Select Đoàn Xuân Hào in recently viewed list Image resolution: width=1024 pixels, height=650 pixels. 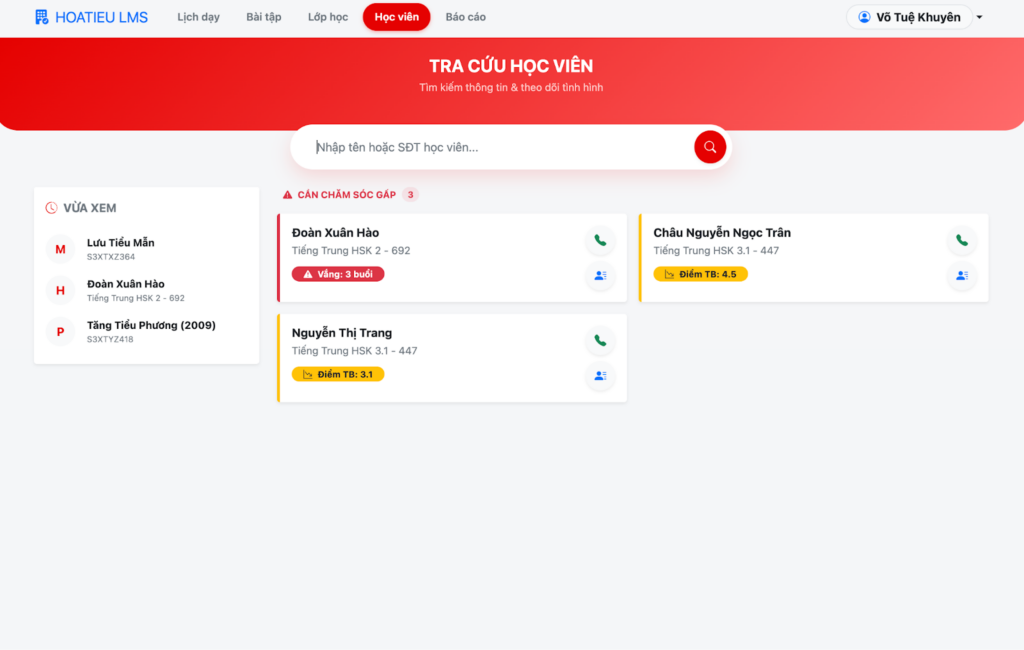(x=125, y=290)
